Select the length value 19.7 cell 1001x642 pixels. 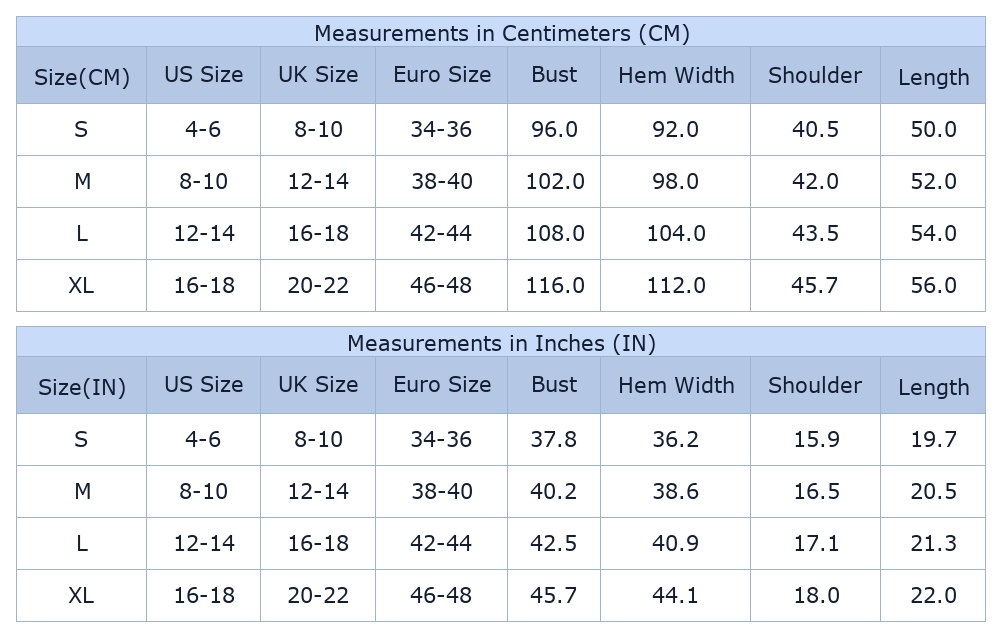(933, 440)
